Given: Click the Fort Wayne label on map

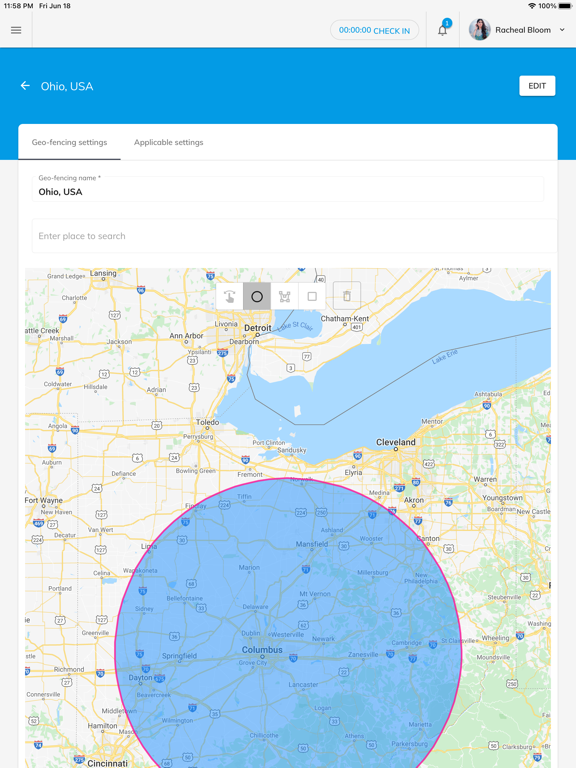Looking at the screenshot, I should (x=44, y=500).
